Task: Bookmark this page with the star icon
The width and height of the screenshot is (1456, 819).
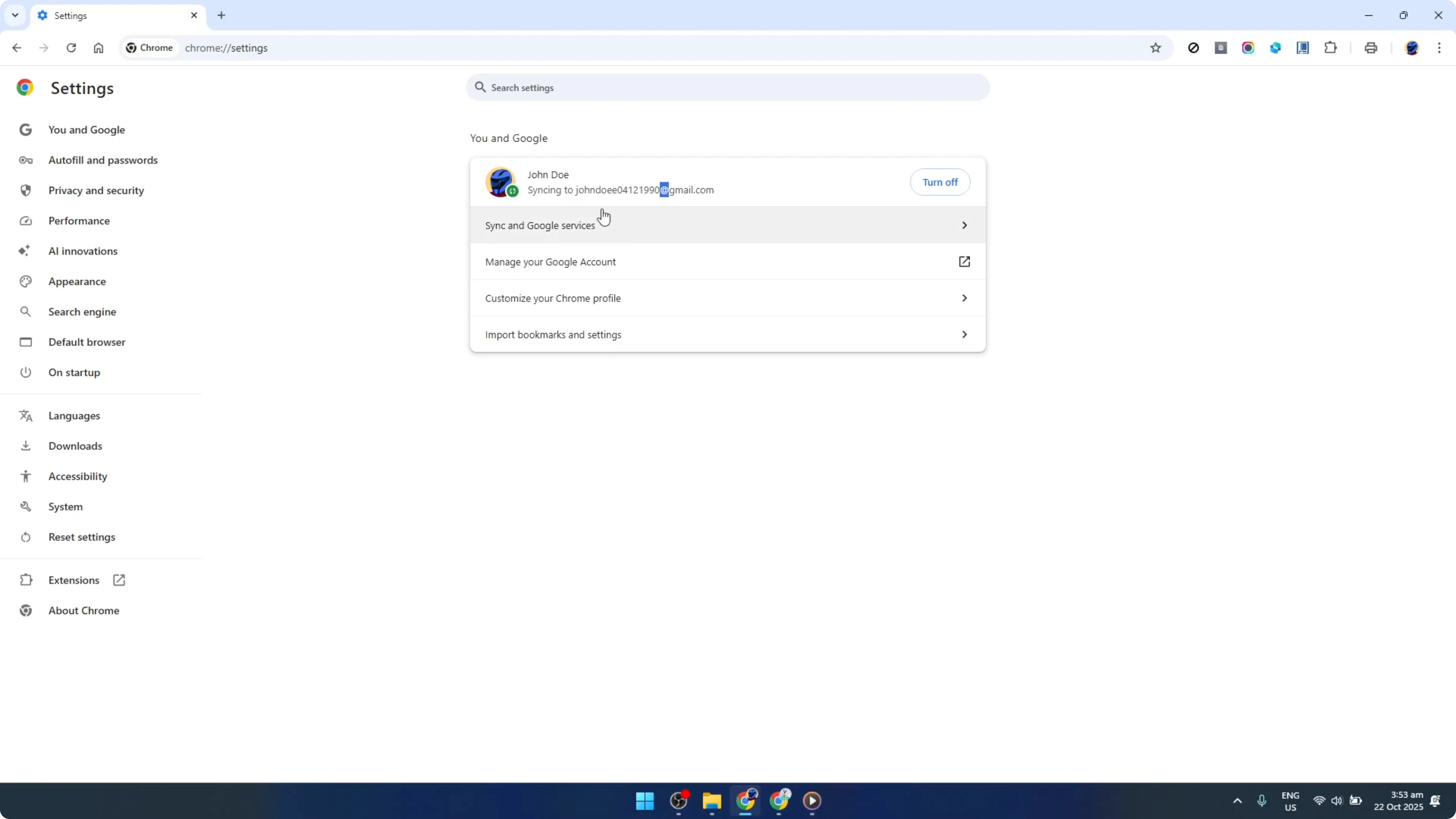Action: click(x=1156, y=47)
